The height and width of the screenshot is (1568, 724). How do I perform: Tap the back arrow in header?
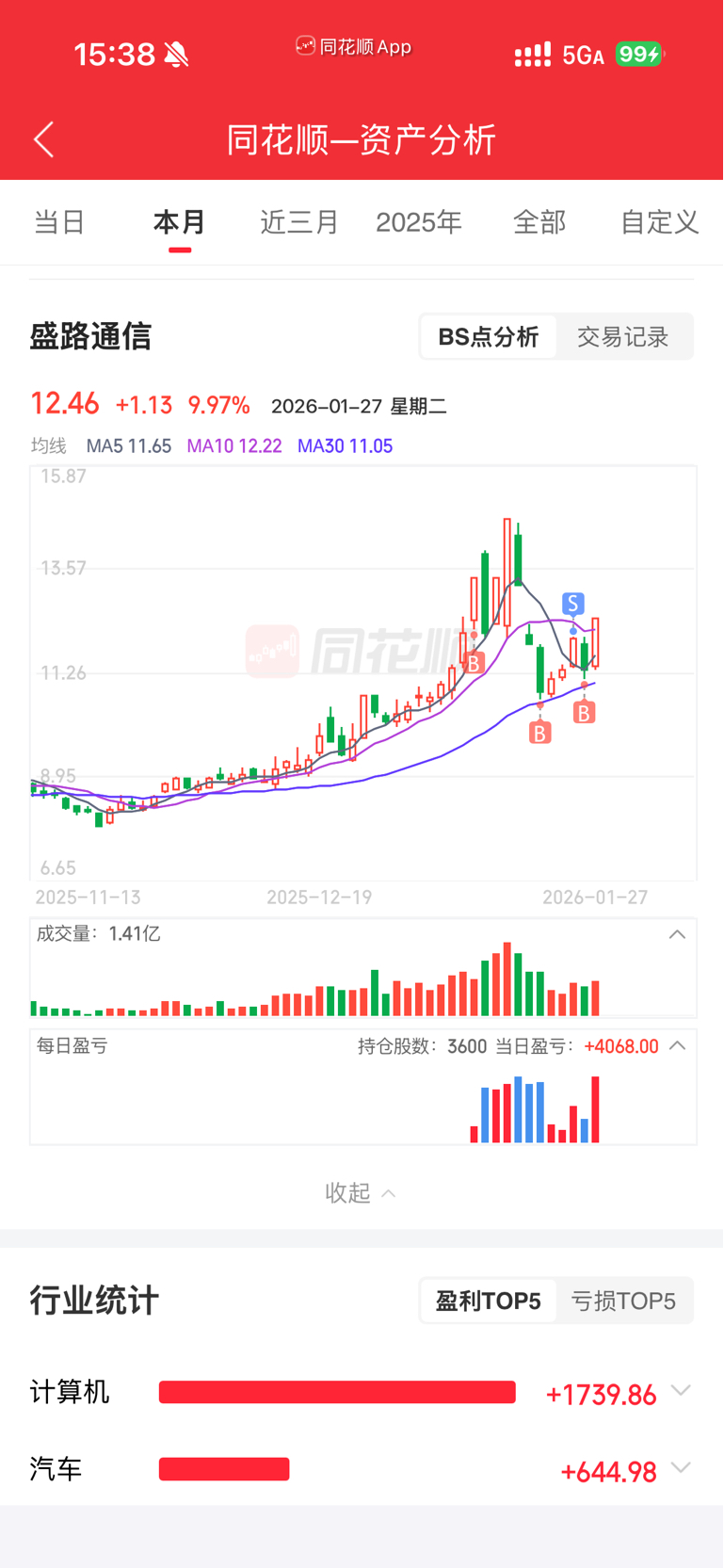[43, 139]
